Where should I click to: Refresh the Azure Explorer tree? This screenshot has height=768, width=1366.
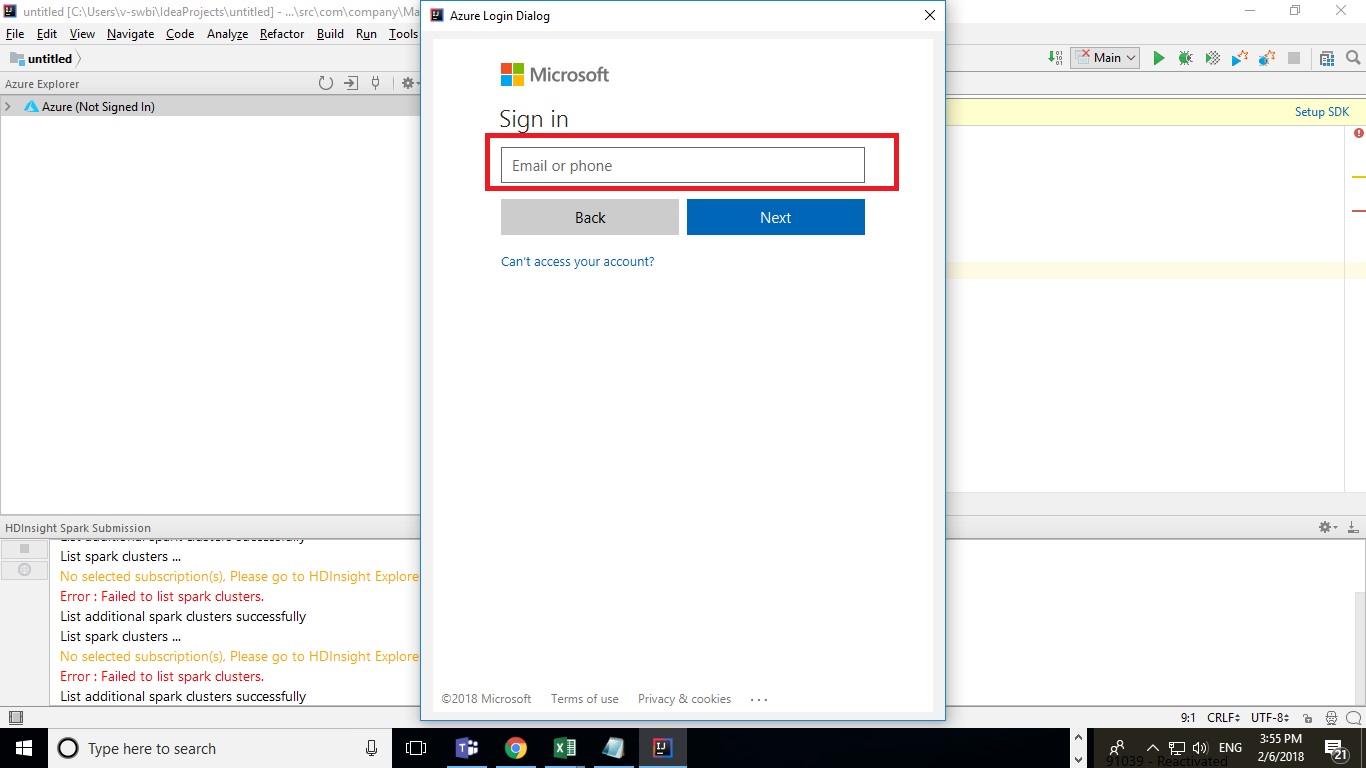pos(327,83)
